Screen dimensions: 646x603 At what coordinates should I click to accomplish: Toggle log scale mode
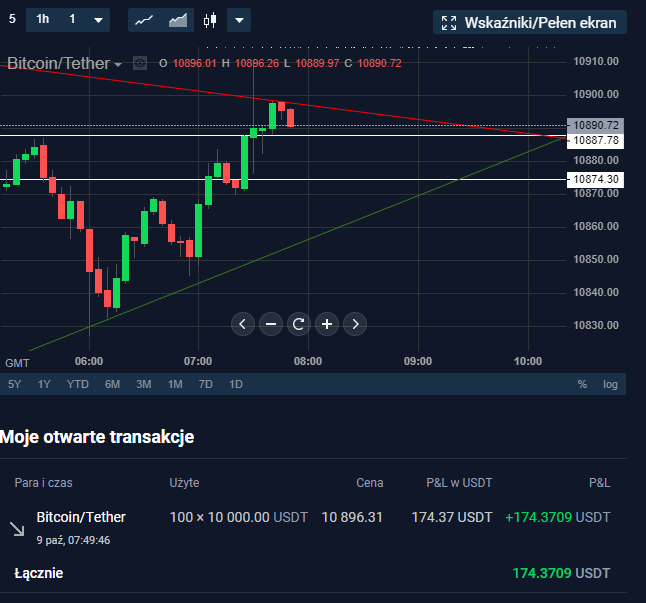610,384
